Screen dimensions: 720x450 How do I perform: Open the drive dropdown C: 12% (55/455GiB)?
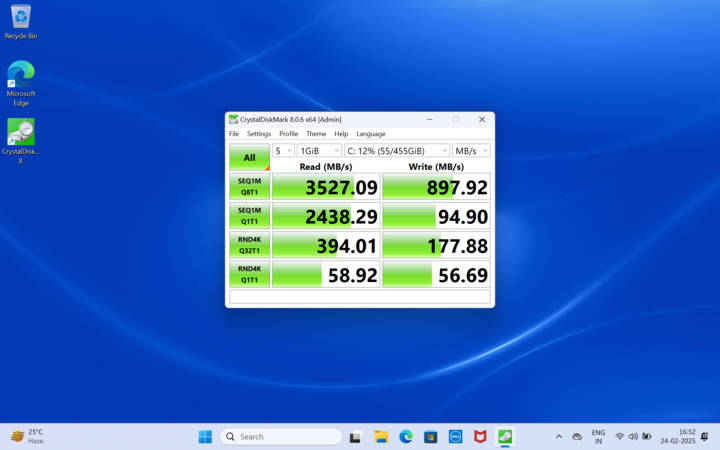[397, 151]
